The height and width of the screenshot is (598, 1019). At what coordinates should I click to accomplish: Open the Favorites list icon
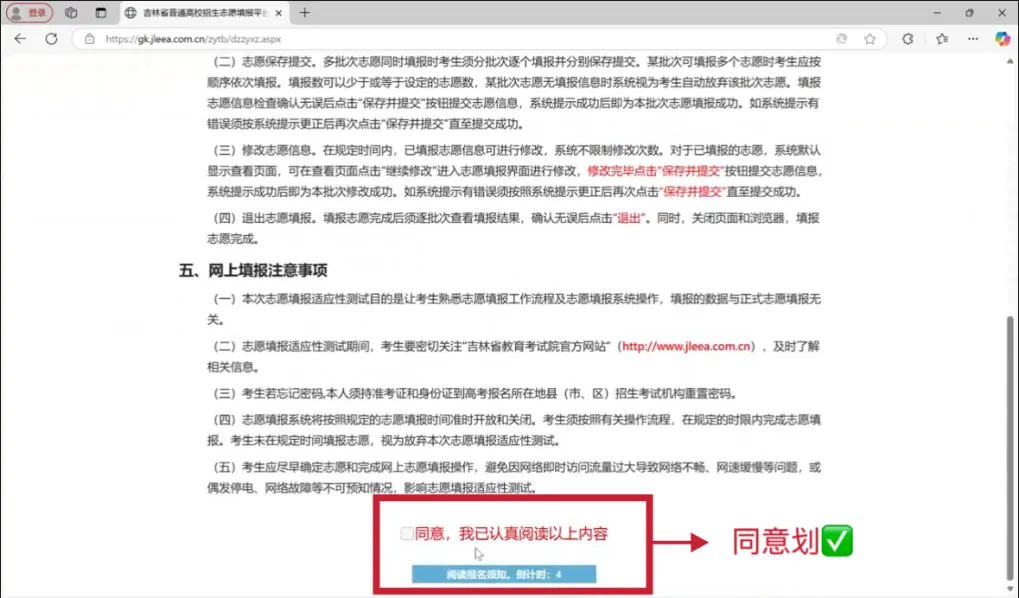942,39
